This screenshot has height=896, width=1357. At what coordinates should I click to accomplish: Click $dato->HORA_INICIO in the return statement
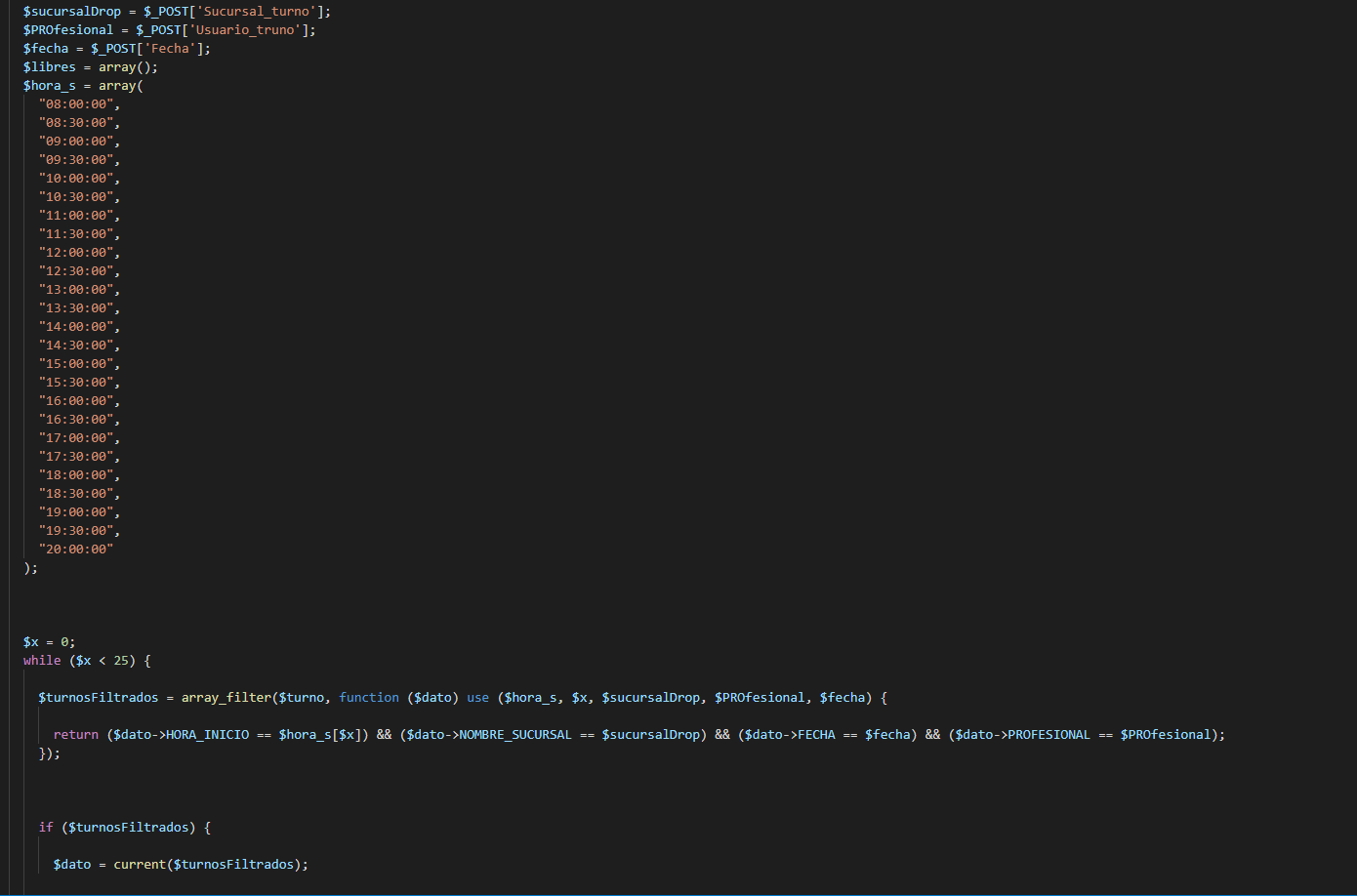(x=182, y=735)
